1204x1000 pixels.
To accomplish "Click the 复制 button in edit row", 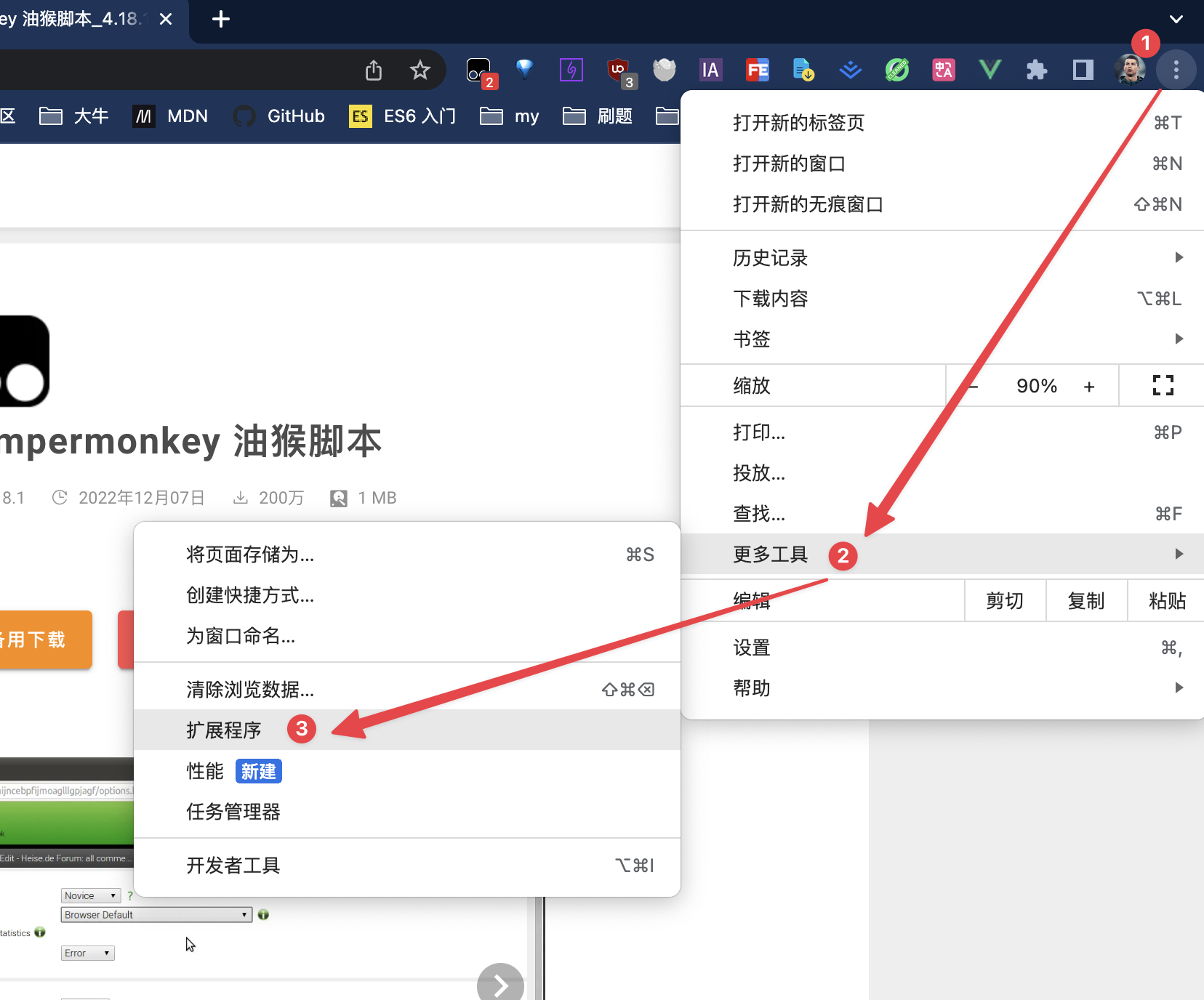I will tap(1085, 601).
